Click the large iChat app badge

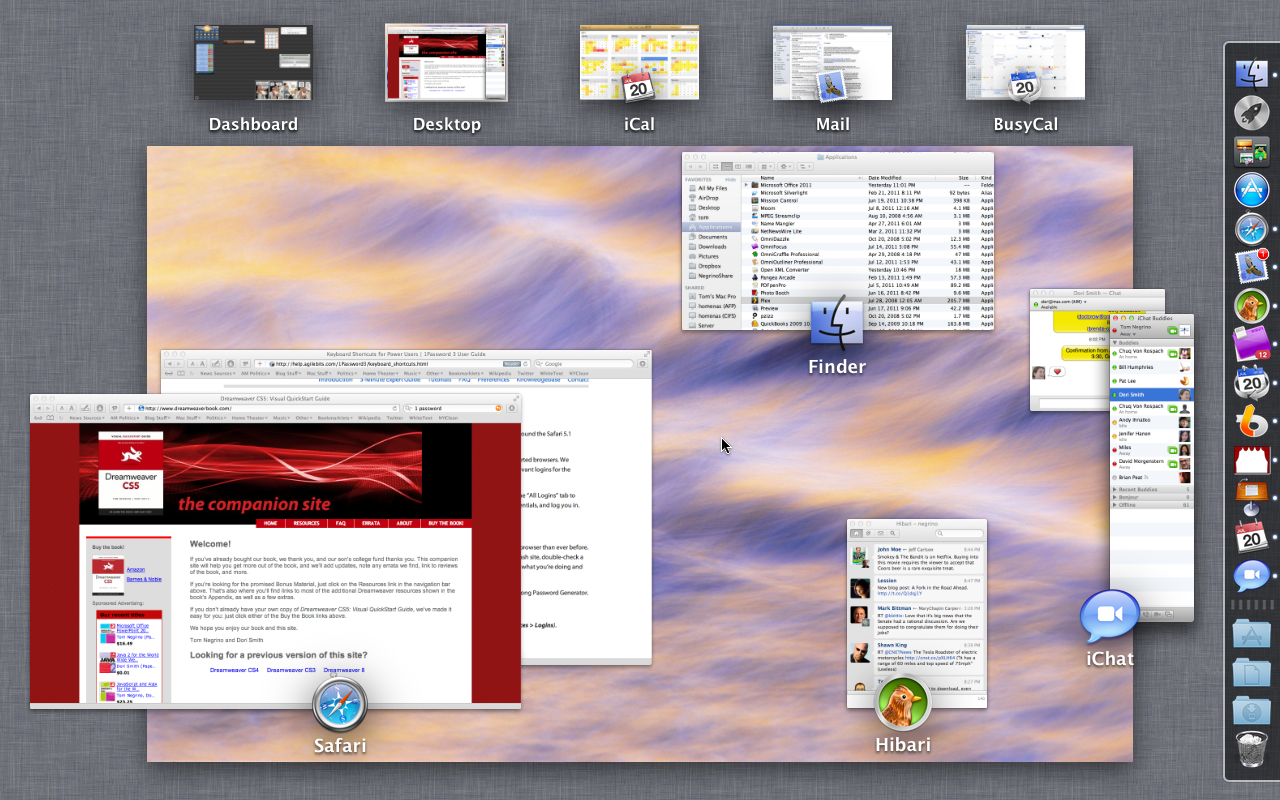(1110, 616)
